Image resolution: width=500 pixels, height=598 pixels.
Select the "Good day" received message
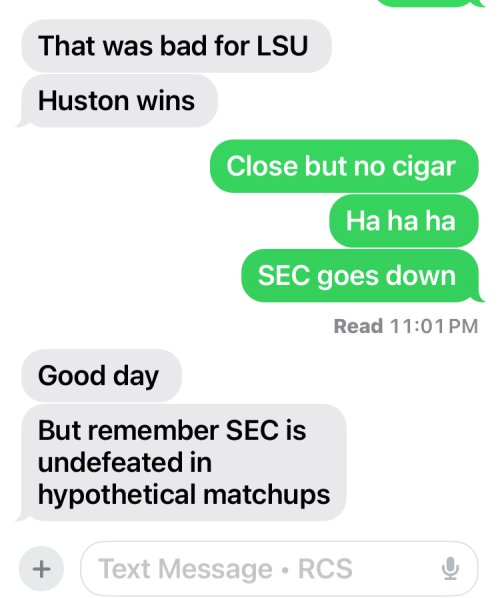[101, 376]
